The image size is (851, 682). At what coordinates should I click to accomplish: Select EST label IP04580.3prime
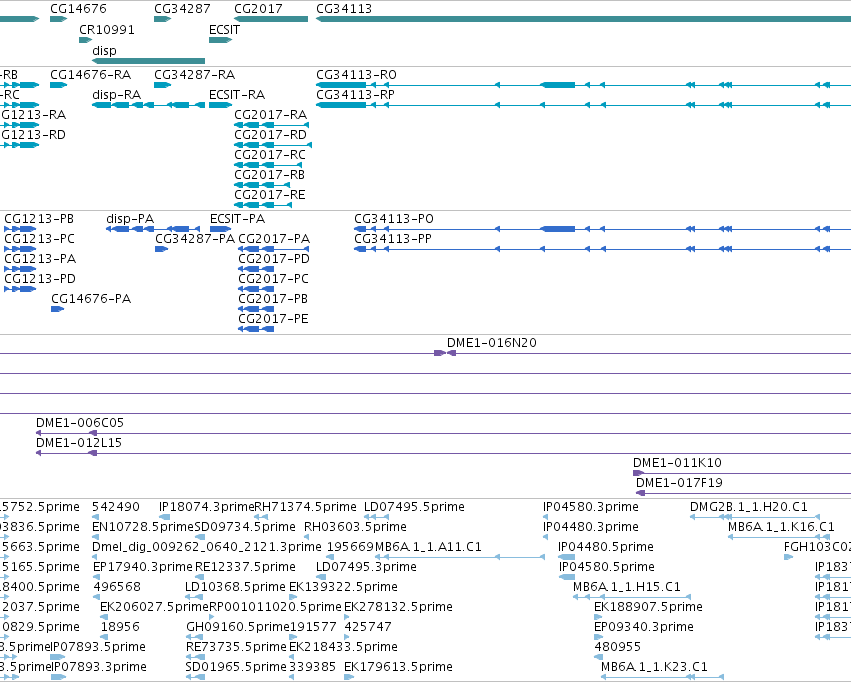[591, 507]
